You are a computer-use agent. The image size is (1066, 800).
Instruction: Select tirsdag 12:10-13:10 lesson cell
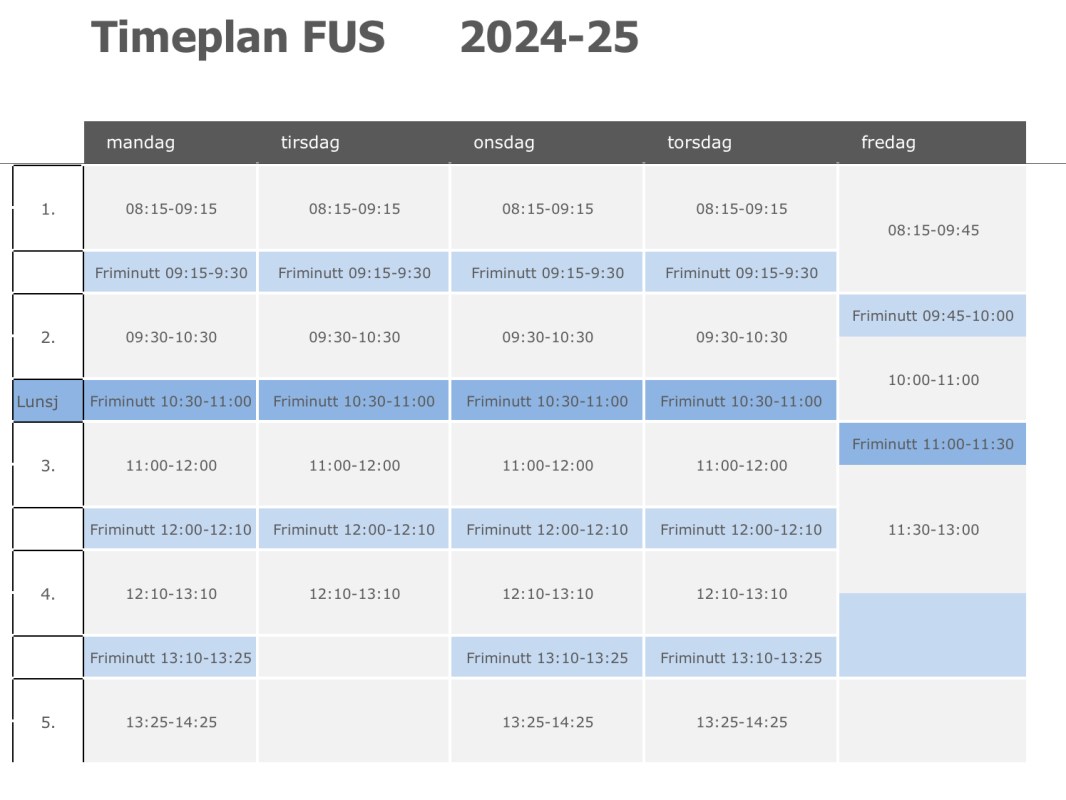pos(354,593)
